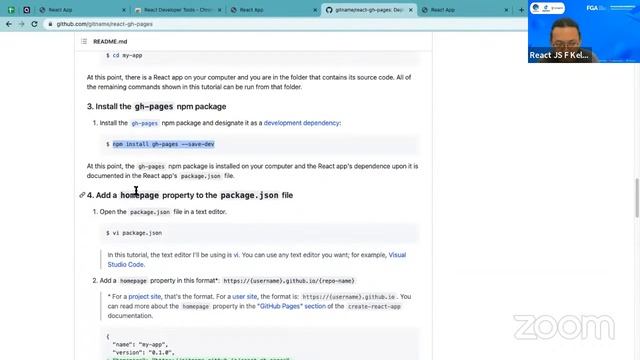The image size is (640, 360).
Task: Click heading '4. Add a homepage property'
Action: pos(190,195)
